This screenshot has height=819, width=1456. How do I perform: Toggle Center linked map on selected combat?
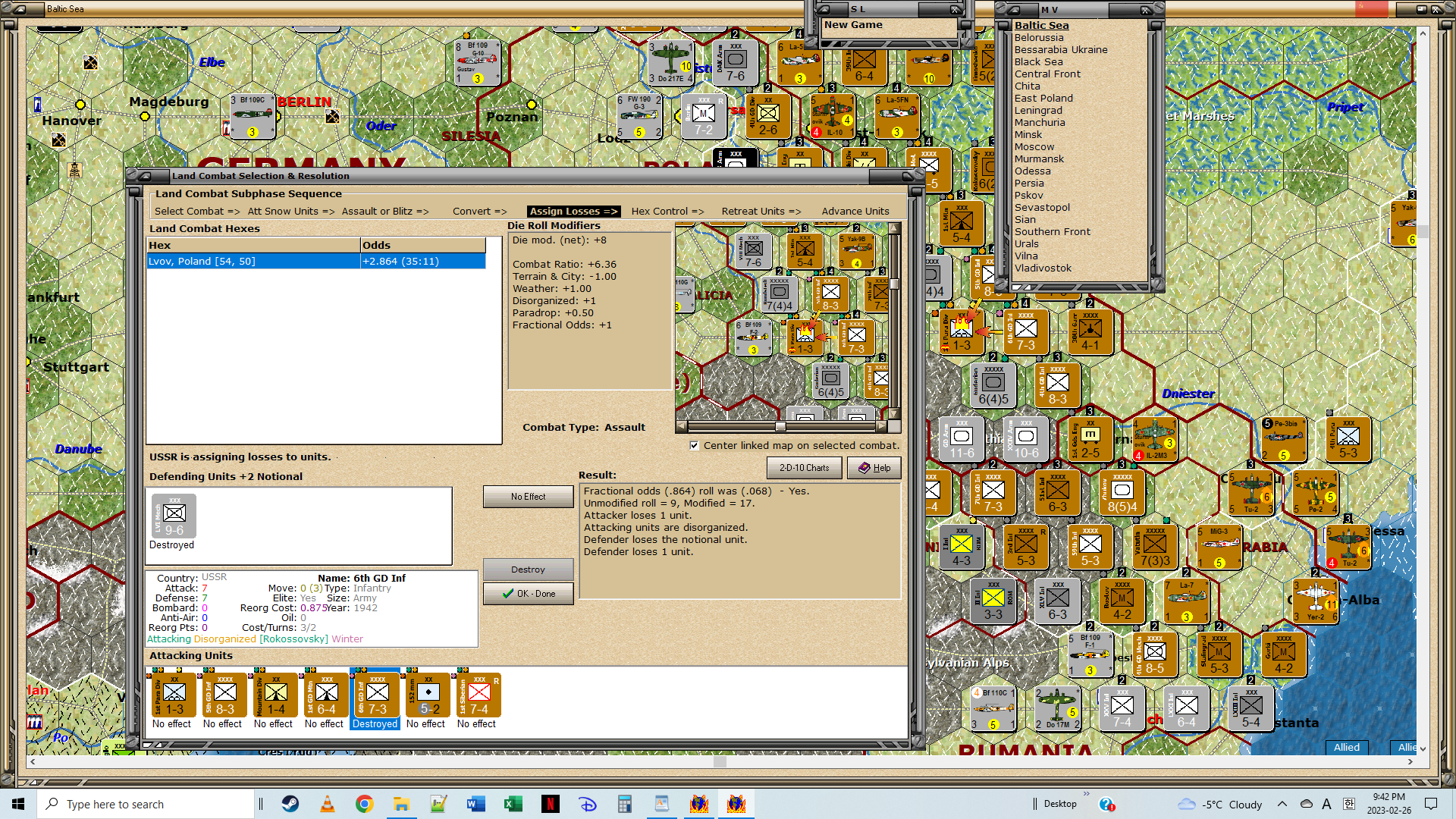[x=694, y=446]
